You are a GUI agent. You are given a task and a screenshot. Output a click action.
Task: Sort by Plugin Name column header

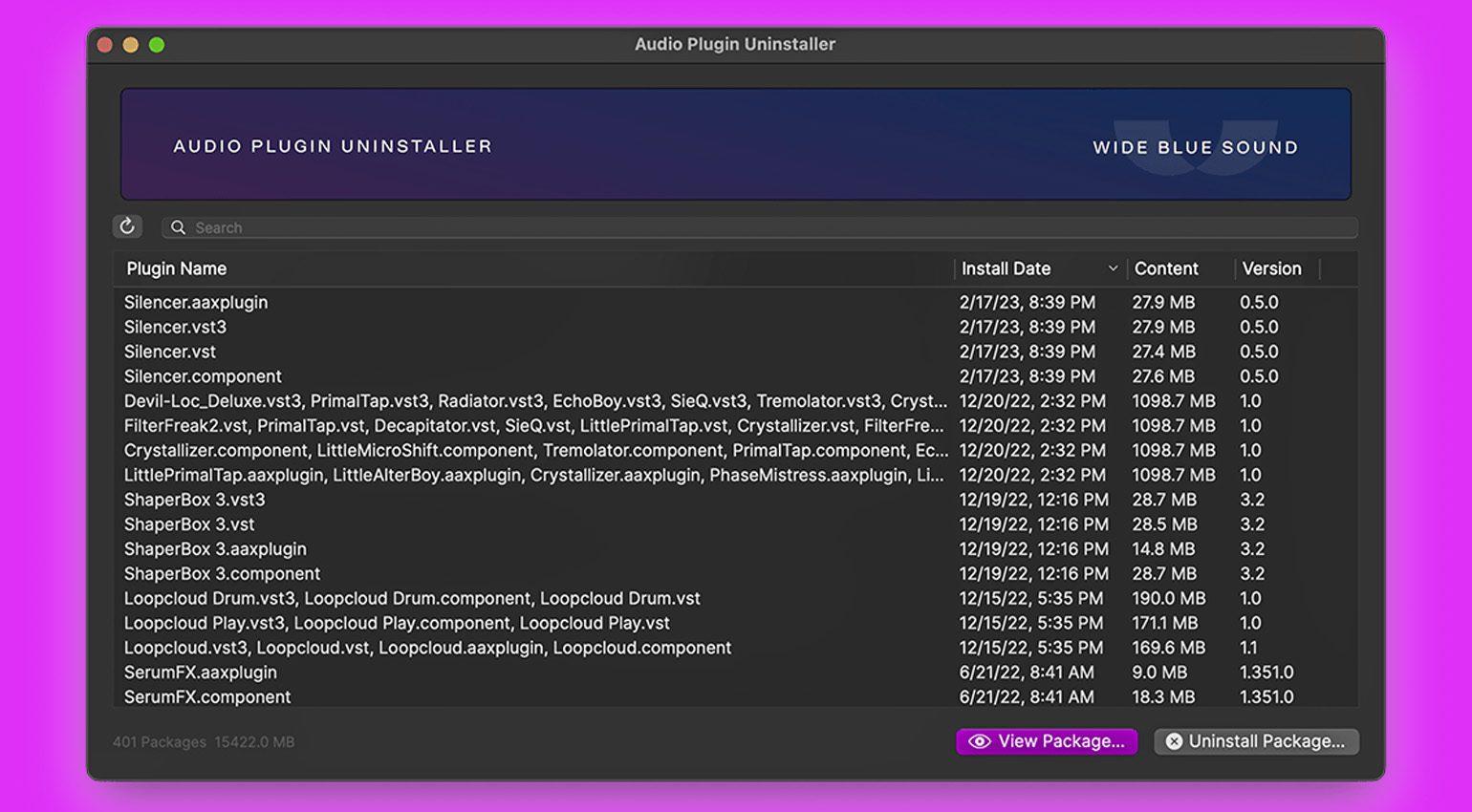tap(177, 268)
